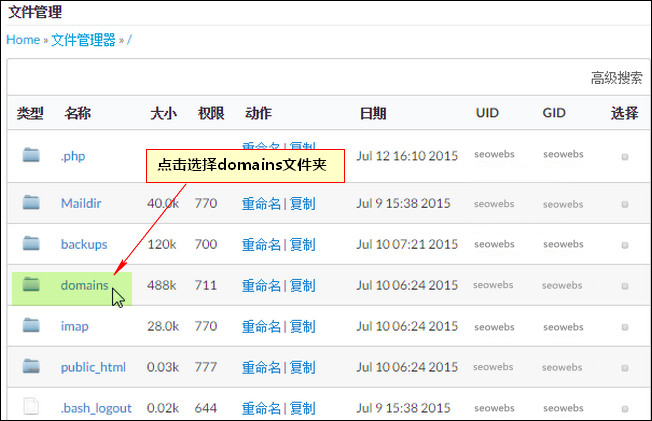
Task: Click root slash breadcrumb link
Action: [x=129, y=40]
